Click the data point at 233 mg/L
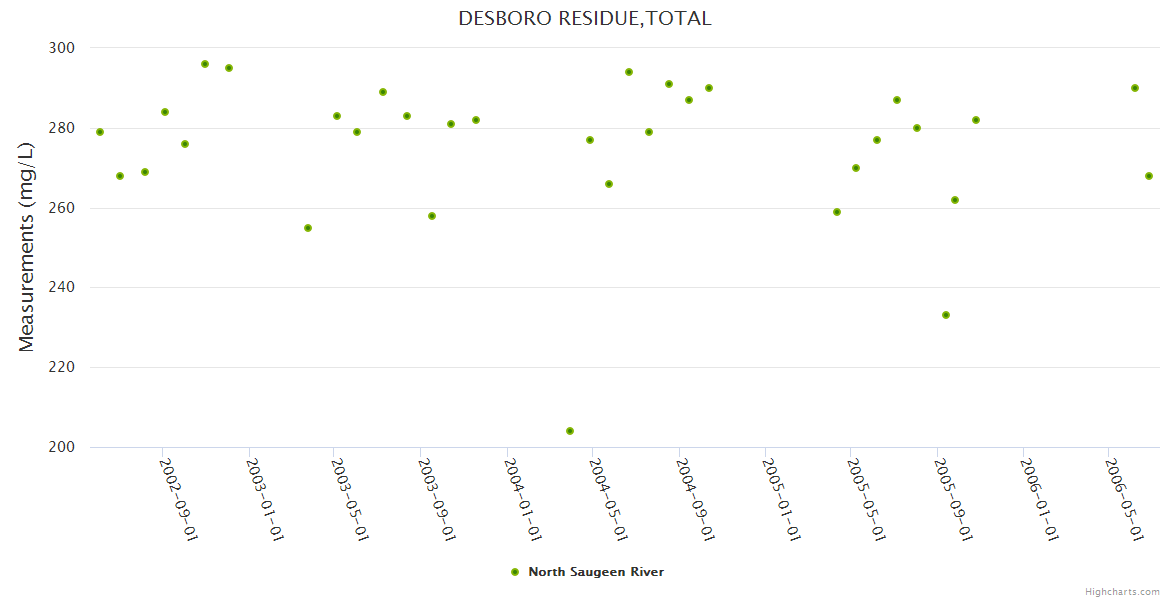The width and height of the screenshot is (1170, 600). [946, 315]
